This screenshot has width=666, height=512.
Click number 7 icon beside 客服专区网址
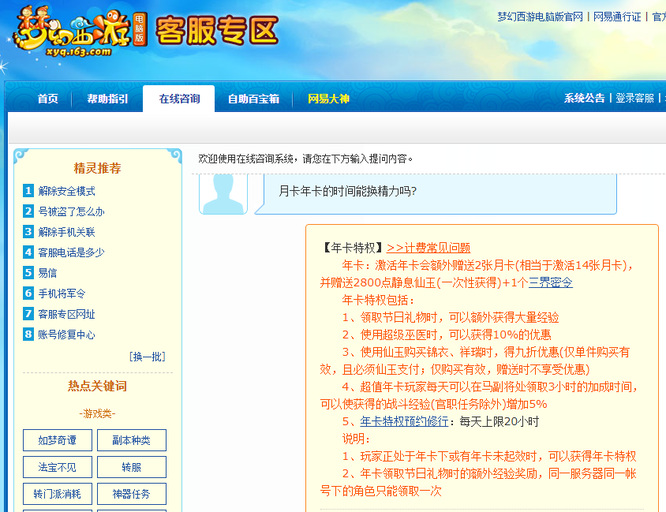[28, 314]
